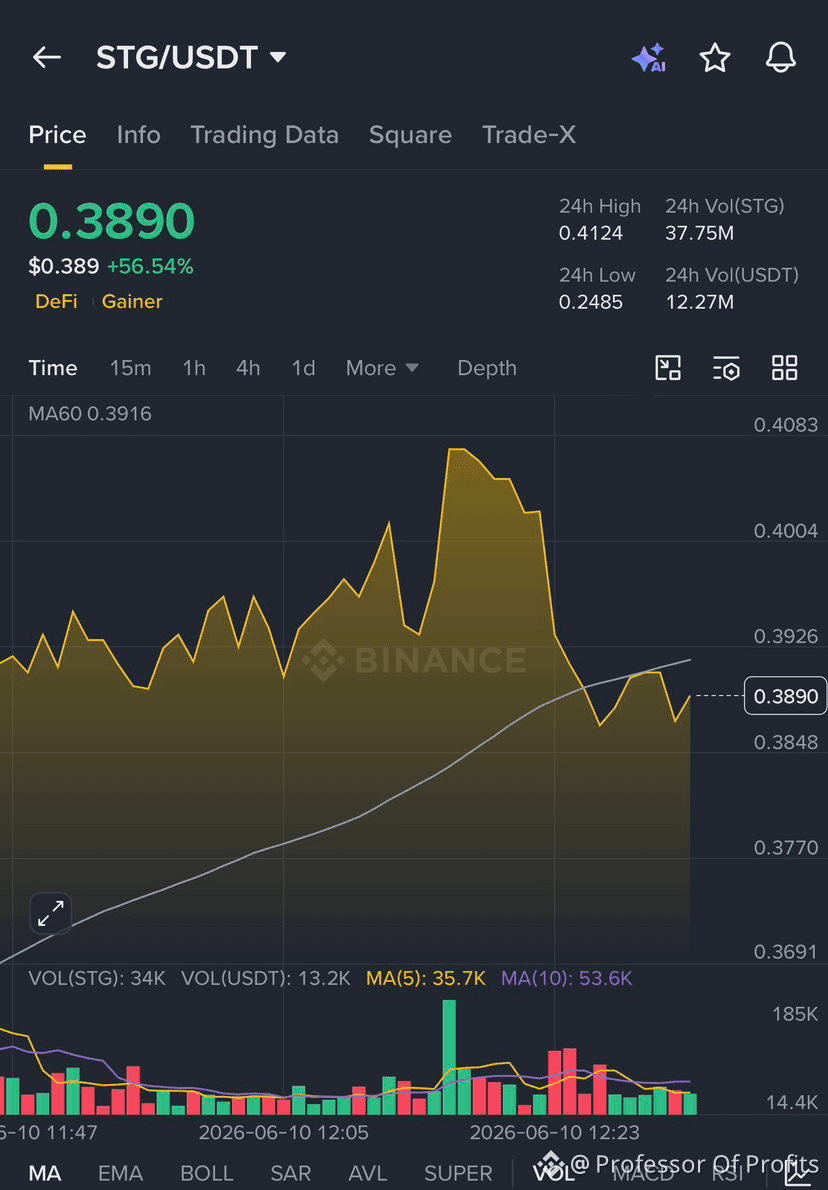
Task: Enable the EMA indicator
Action: point(121,1173)
